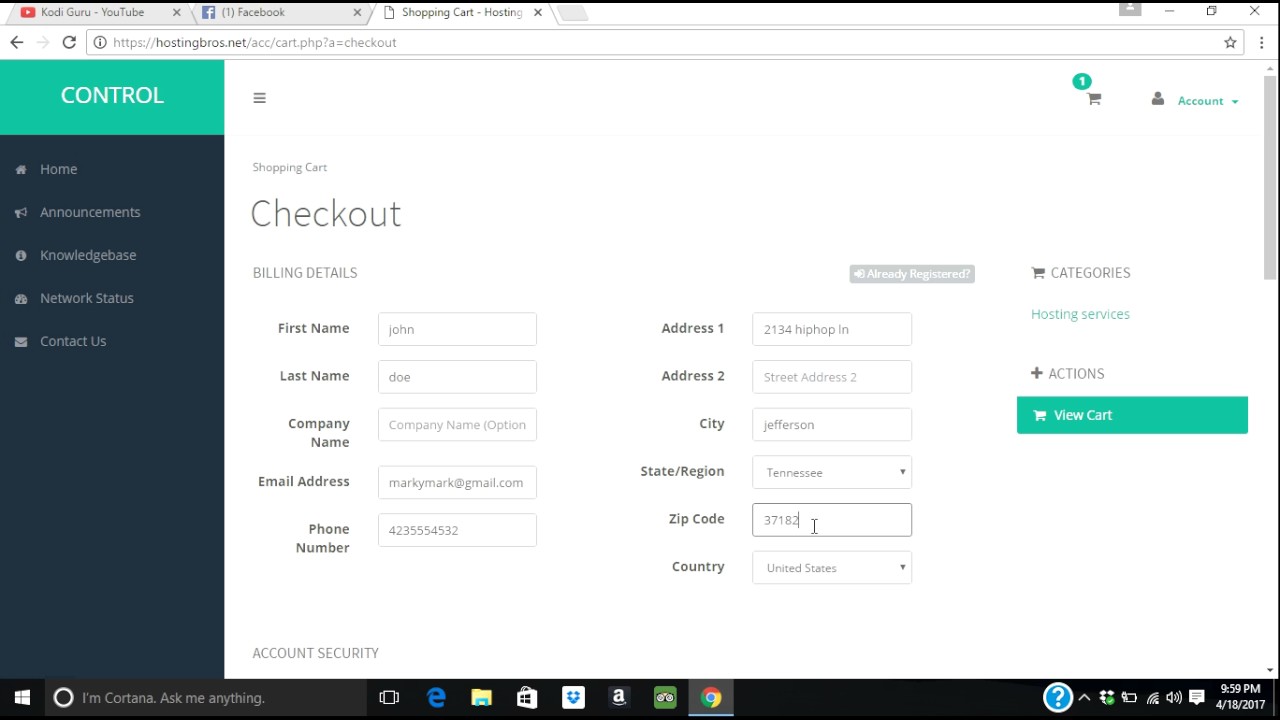Open File Explorer from the taskbar

[482, 698]
